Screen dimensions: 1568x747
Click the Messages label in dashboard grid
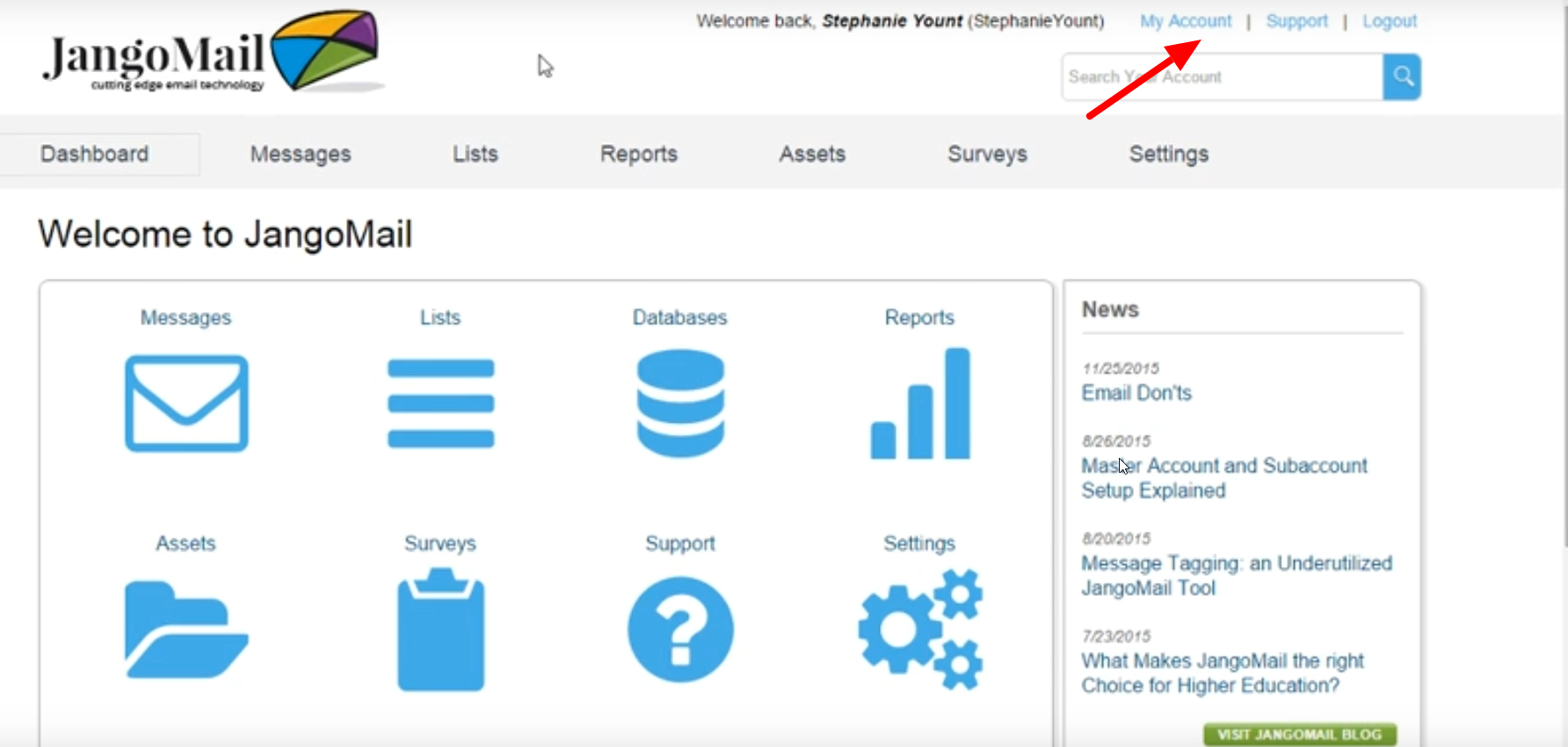pos(186,317)
